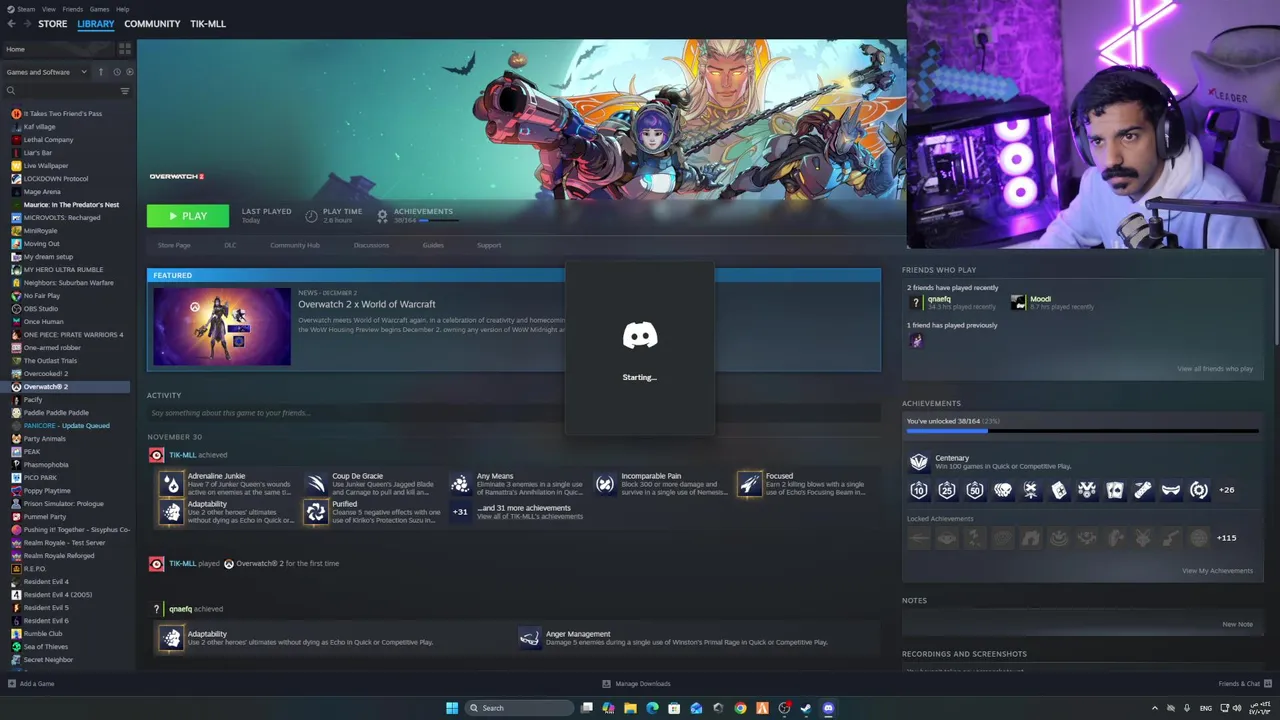Open Games and Software filter dropdown
1280x720 pixels.
pyautogui.click(x=46, y=72)
